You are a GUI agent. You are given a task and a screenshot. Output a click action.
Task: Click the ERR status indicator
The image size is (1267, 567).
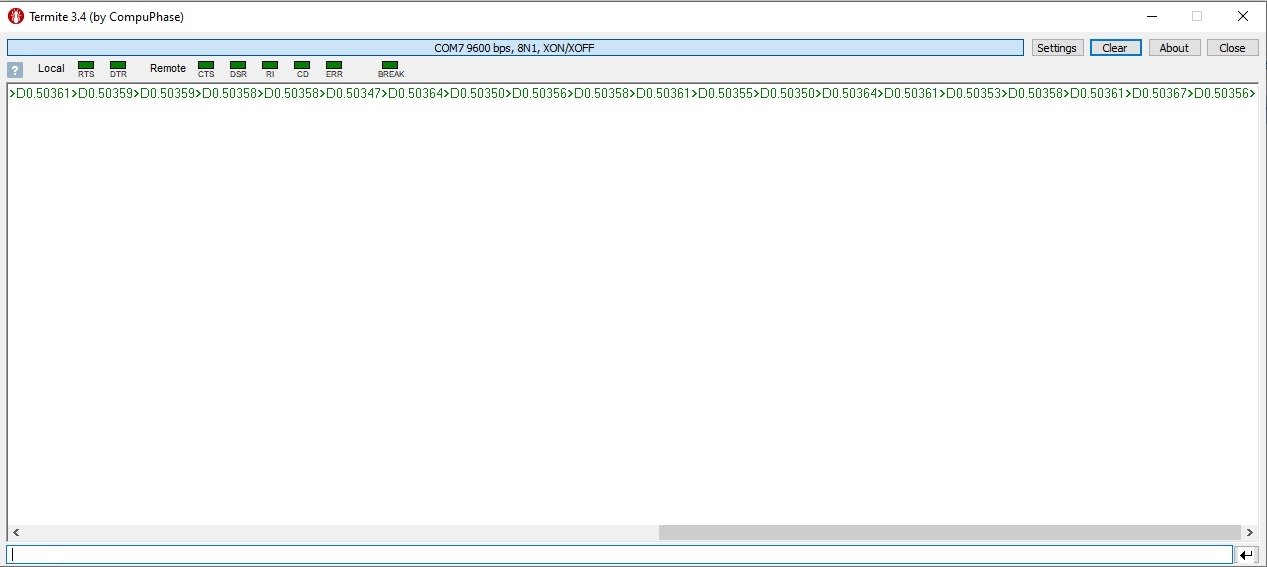coord(334,66)
